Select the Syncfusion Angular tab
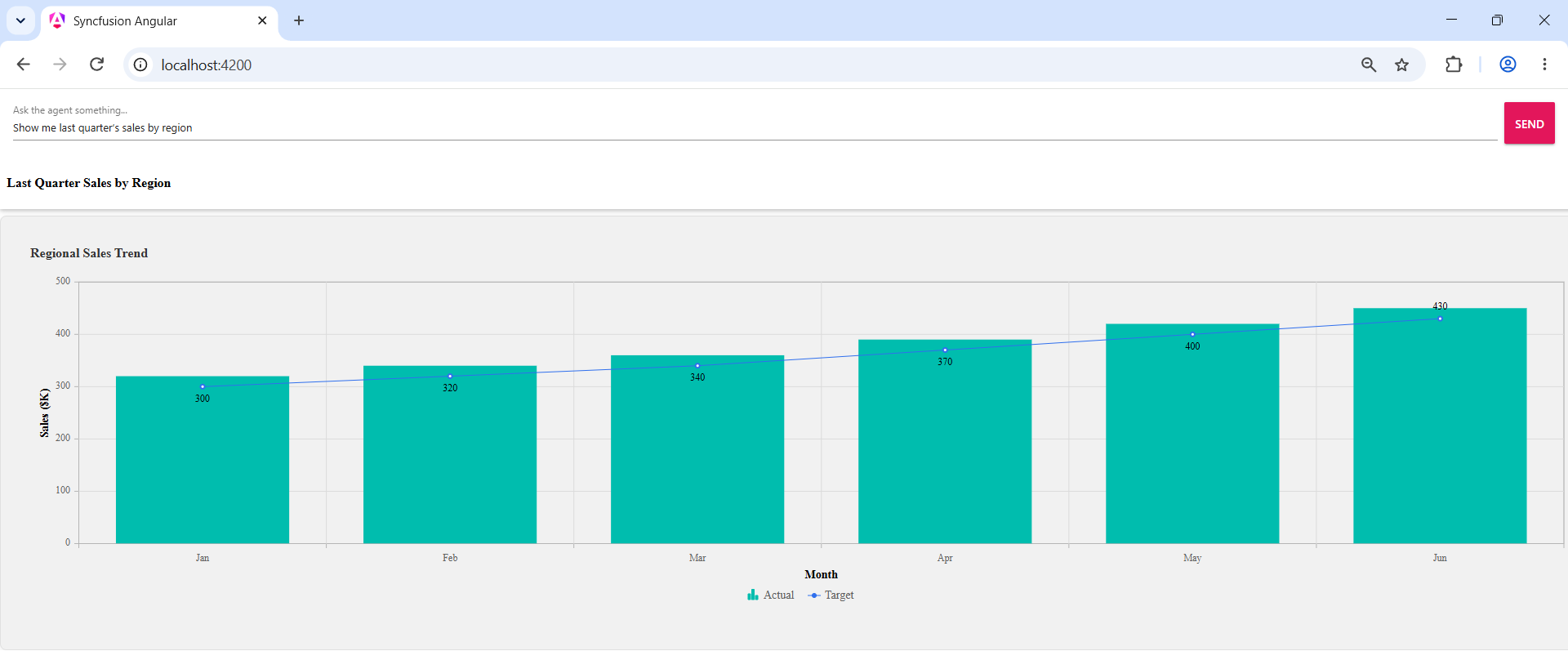Image resolution: width=1568 pixels, height=660 pixels. (158, 21)
